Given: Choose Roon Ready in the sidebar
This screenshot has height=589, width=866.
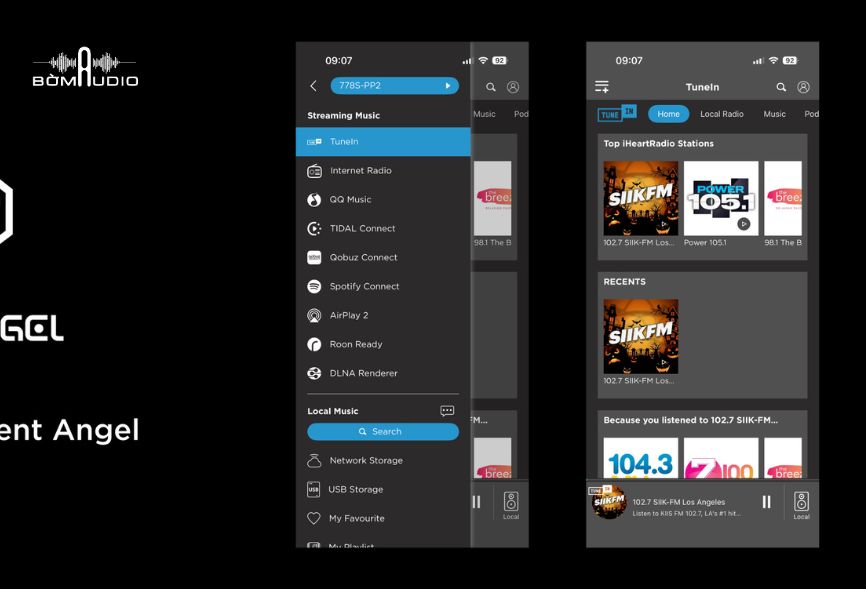Looking at the screenshot, I should pos(383,344).
